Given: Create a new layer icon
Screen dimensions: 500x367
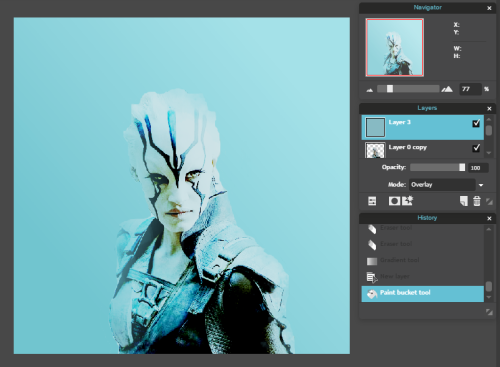Looking at the screenshot, I should click(464, 201).
